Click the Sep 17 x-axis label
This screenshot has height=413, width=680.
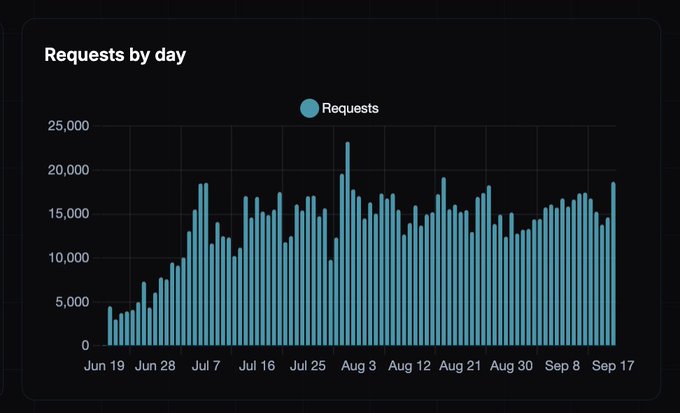(x=613, y=366)
